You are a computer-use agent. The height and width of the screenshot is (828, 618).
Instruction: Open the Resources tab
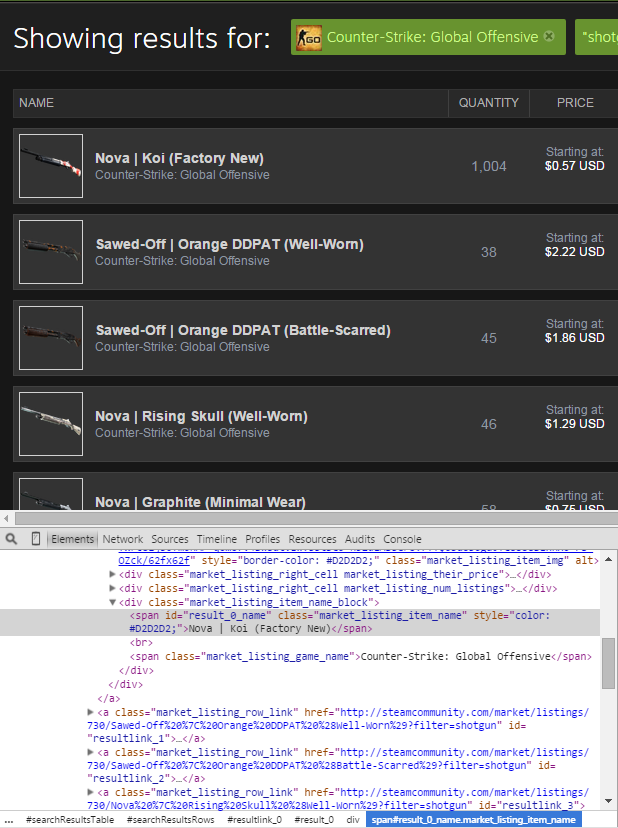[x=312, y=539]
